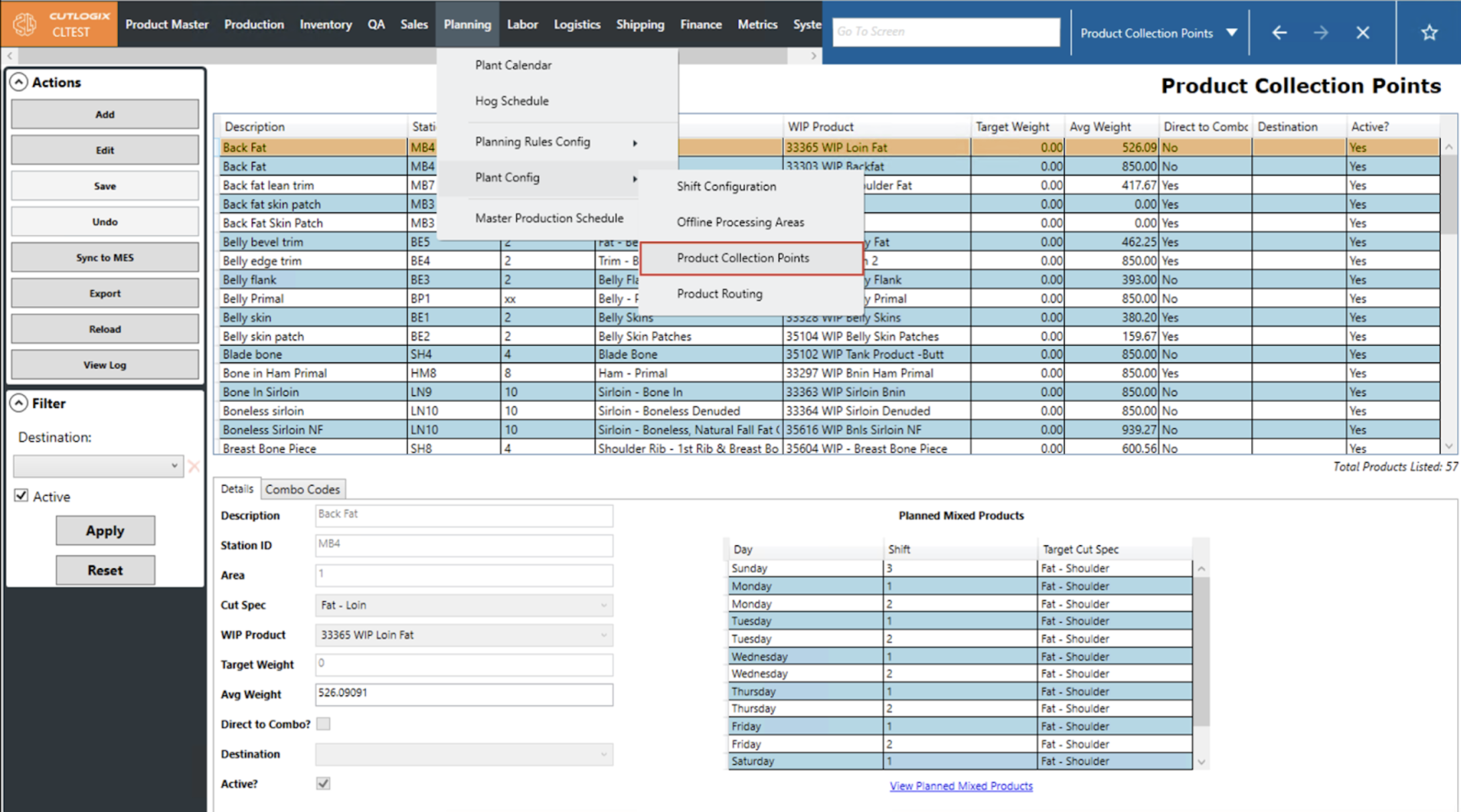Image resolution: width=1461 pixels, height=812 pixels.
Task: Expand the Cut Spec combo box
Action: pos(603,605)
